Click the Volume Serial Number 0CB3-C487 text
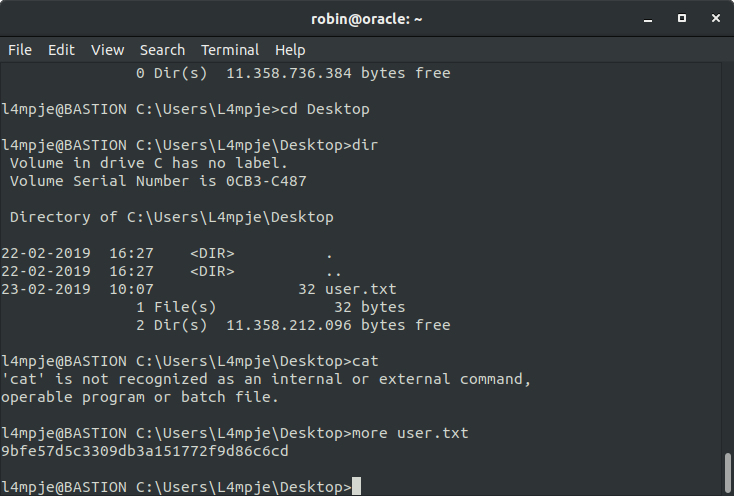This screenshot has width=734, height=496. pyautogui.click(x=158, y=181)
